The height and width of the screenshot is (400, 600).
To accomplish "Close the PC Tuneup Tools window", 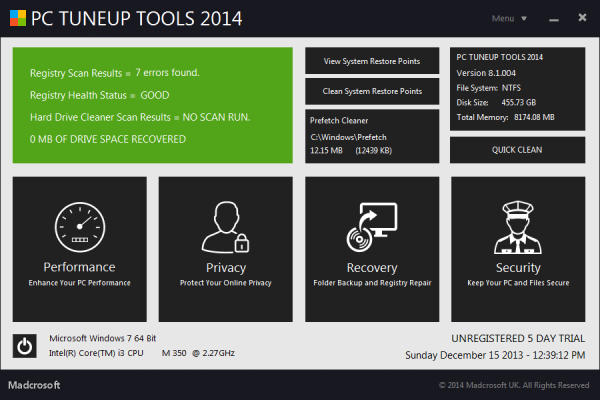I will pos(582,18).
